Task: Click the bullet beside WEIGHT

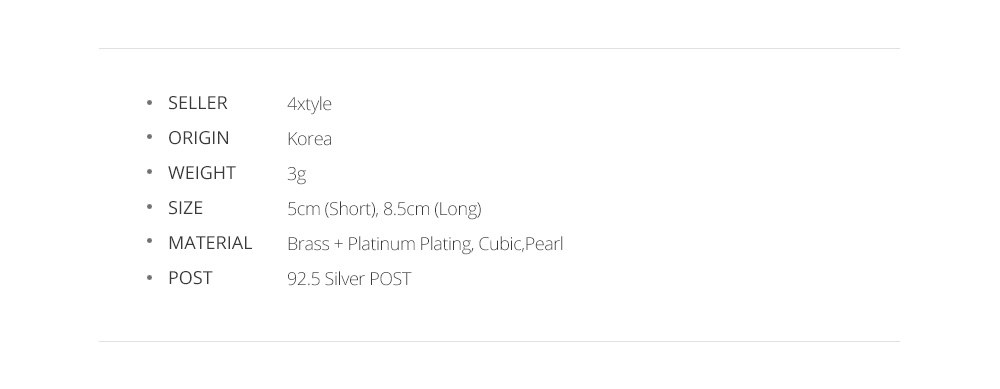Action: tap(149, 172)
